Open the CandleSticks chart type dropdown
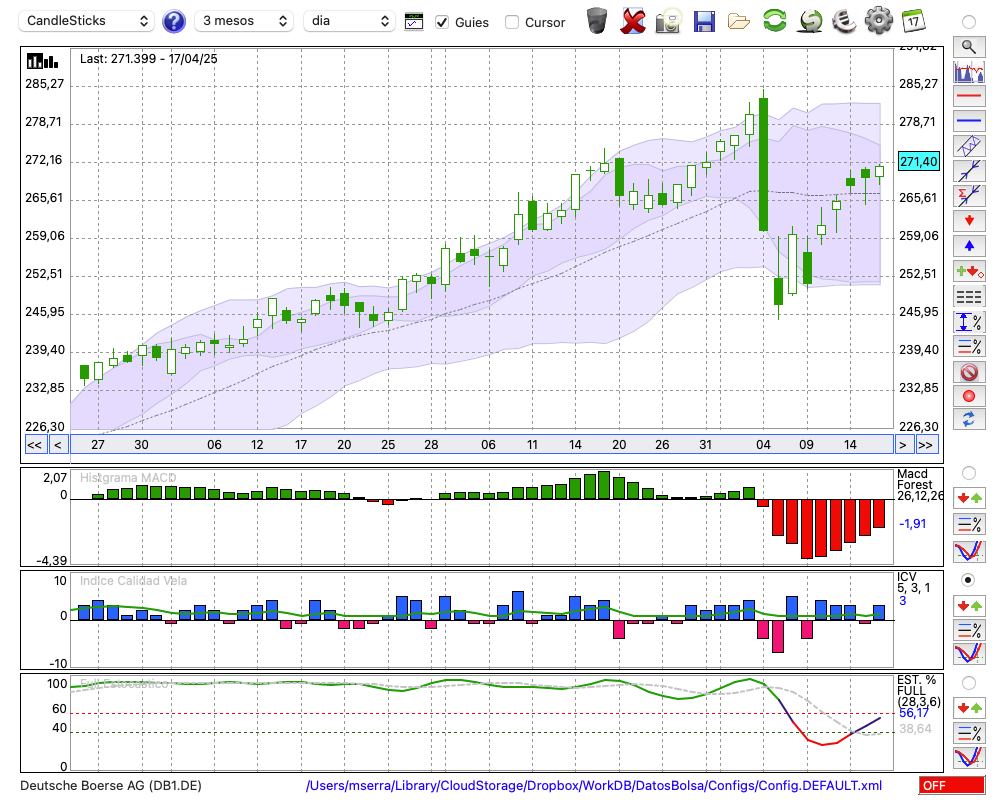Screen dimensions: 1000x800 click(x=87, y=21)
